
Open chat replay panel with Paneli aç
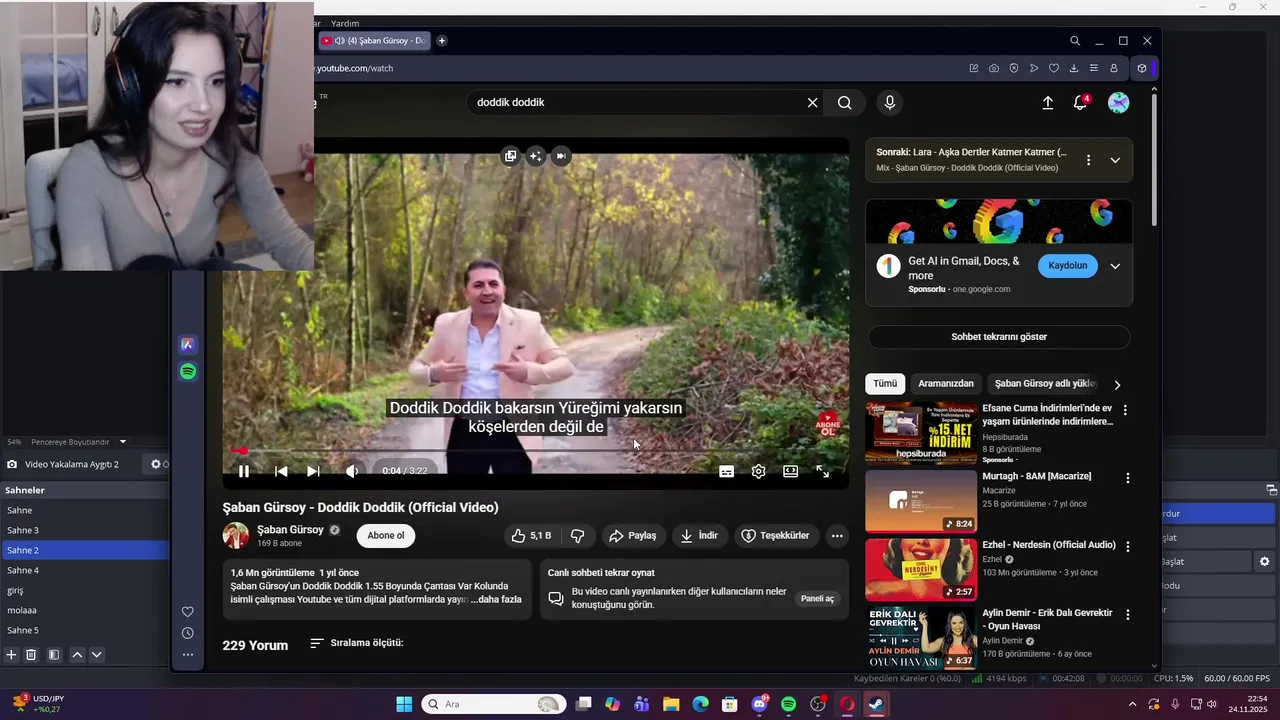click(x=817, y=599)
